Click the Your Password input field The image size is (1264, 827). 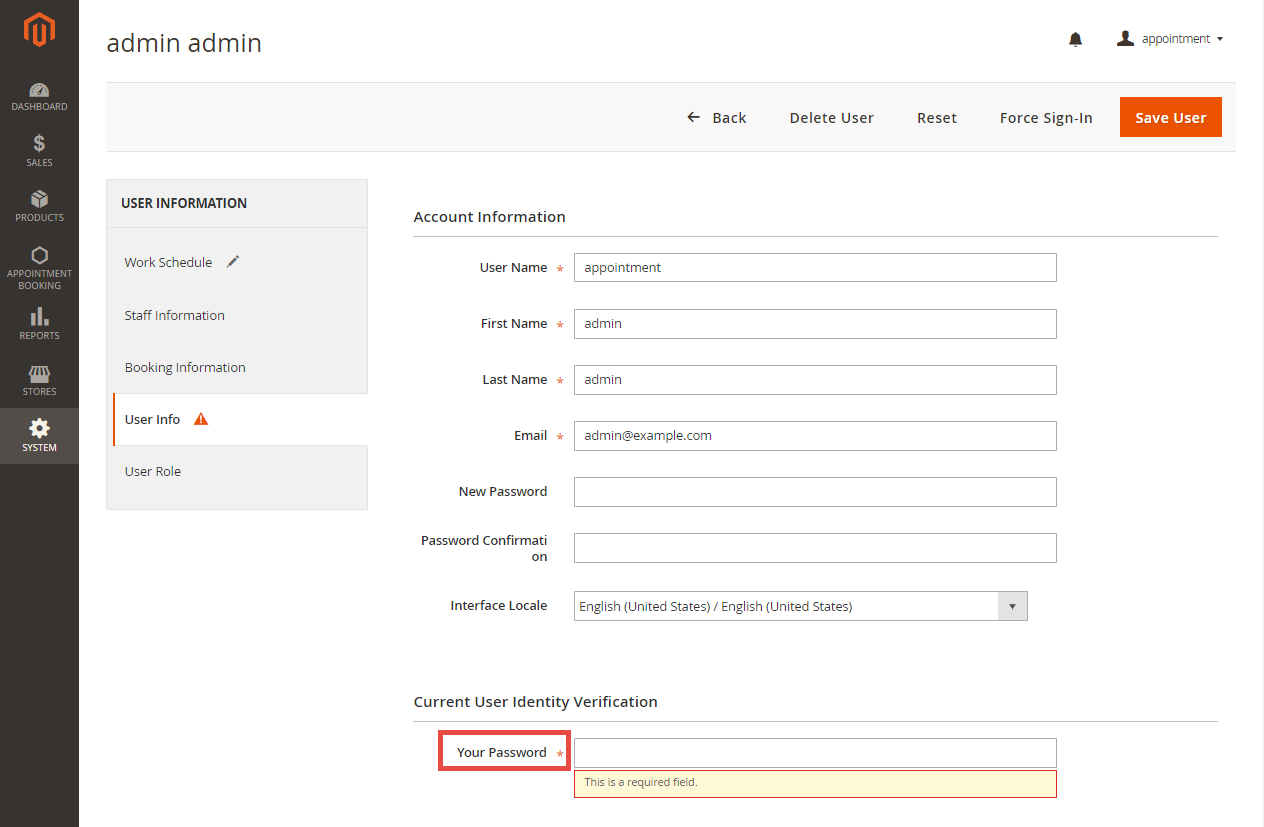click(x=814, y=753)
